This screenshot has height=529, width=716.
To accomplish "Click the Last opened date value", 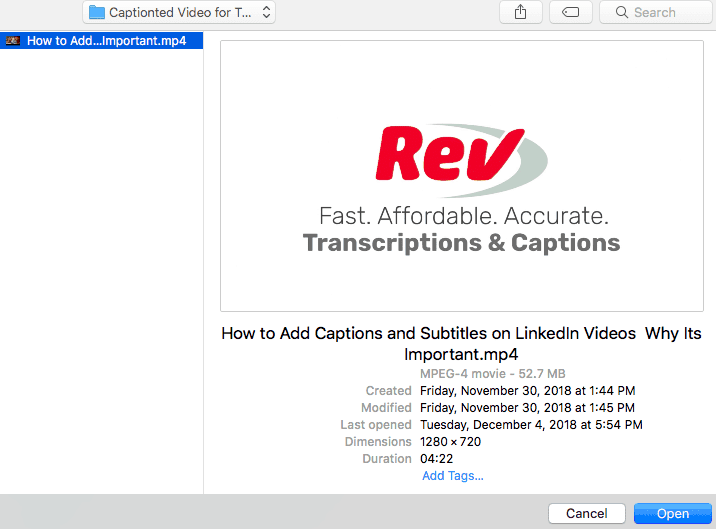I will (x=531, y=424).
